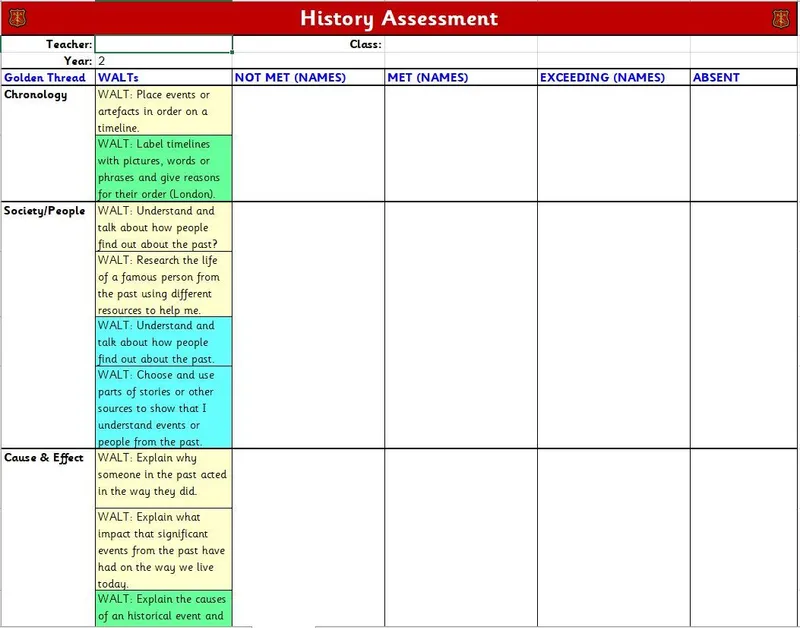Select the Teacher name input cell
This screenshot has width=800, height=628.
tap(164, 44)
